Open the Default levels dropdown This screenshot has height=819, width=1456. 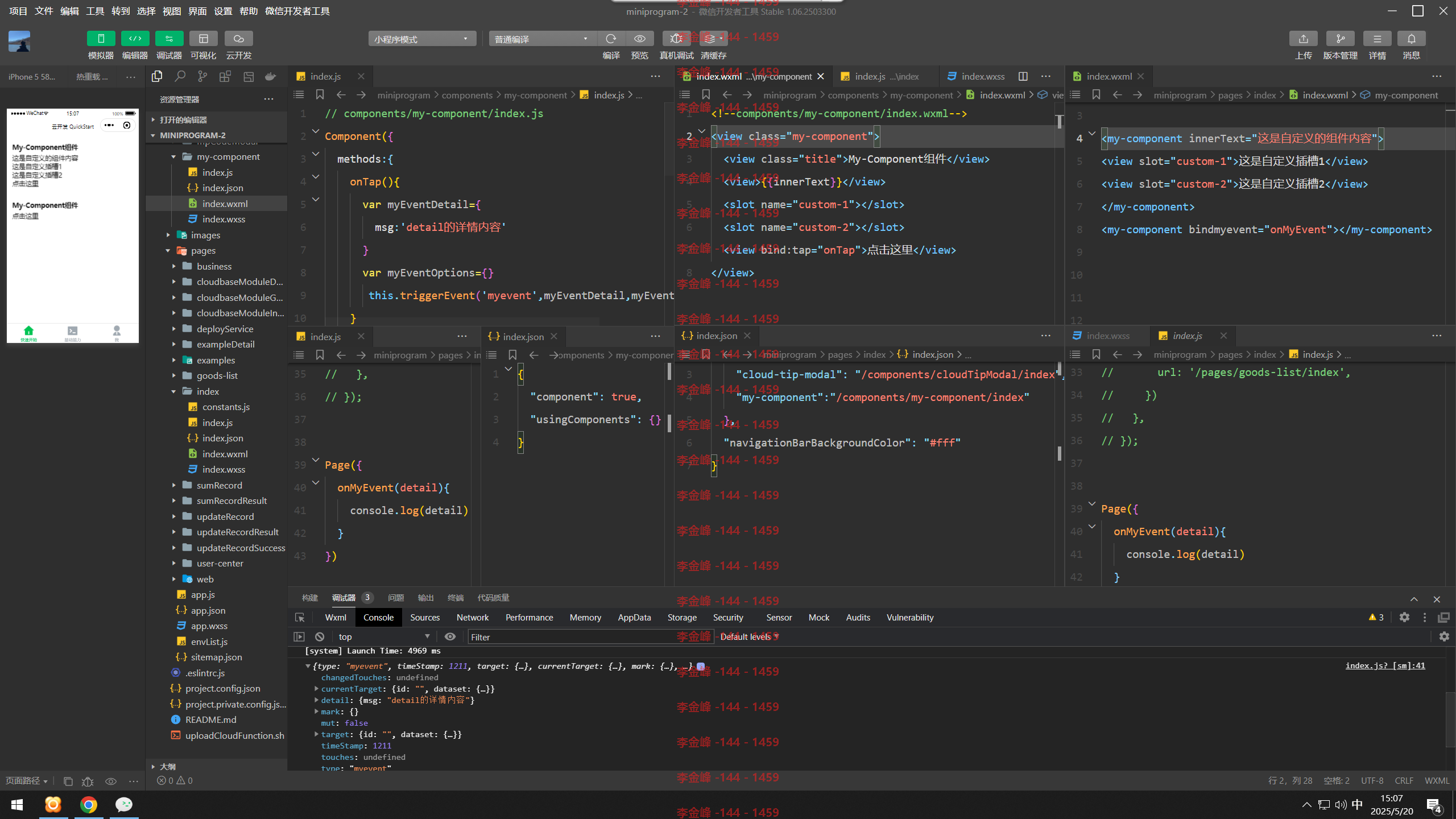[749, 636]
